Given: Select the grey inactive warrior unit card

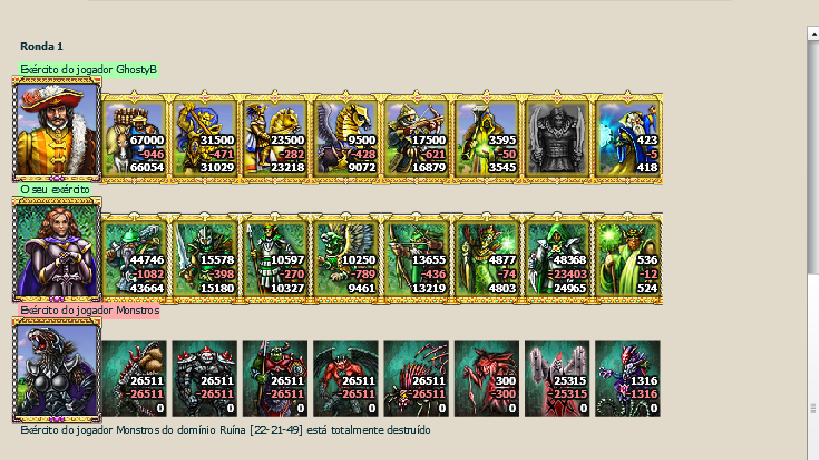Looking at the screenshot, I should tap(557, 138).
